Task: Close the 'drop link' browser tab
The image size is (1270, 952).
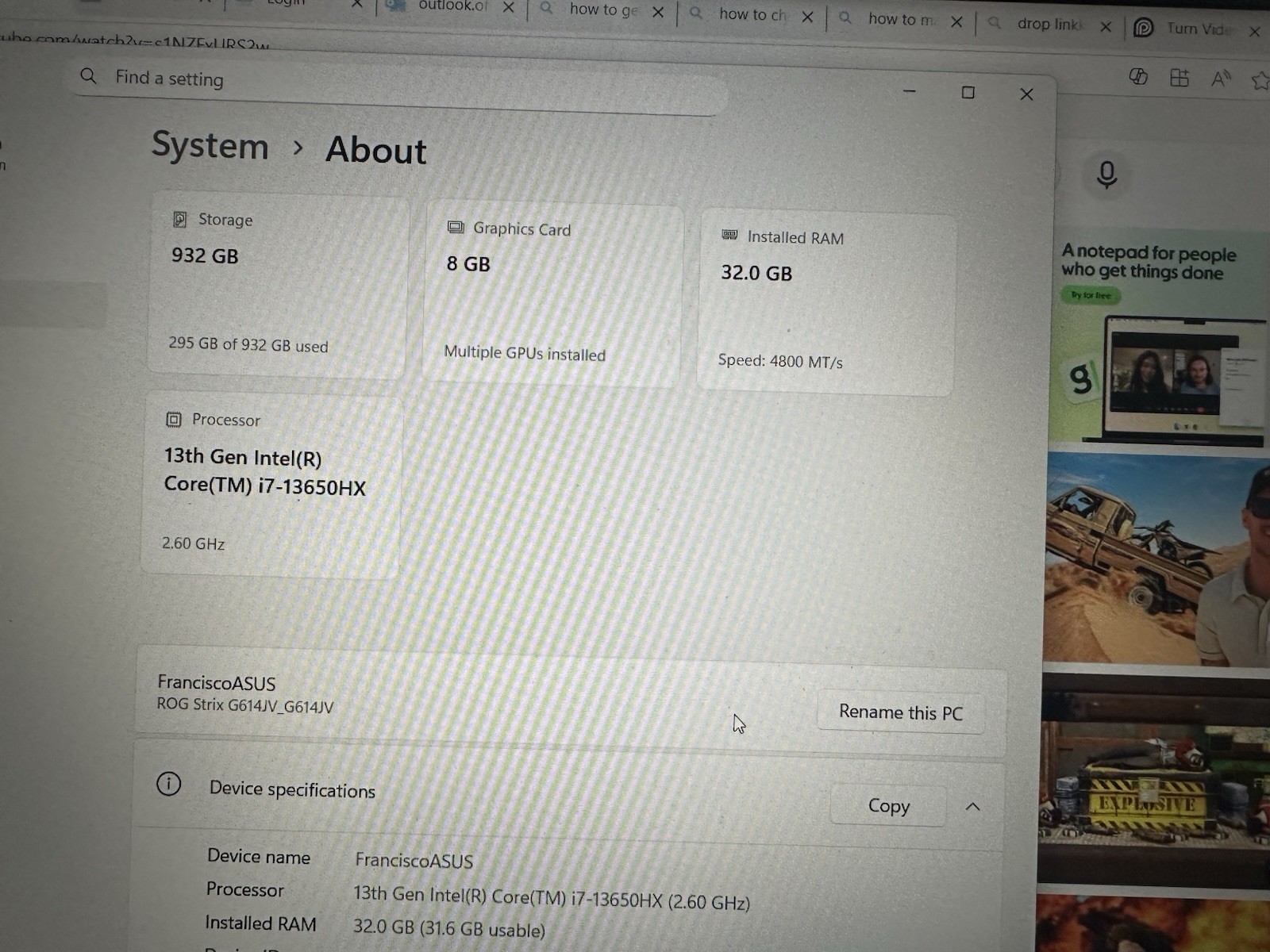Action: (1106, 26)
